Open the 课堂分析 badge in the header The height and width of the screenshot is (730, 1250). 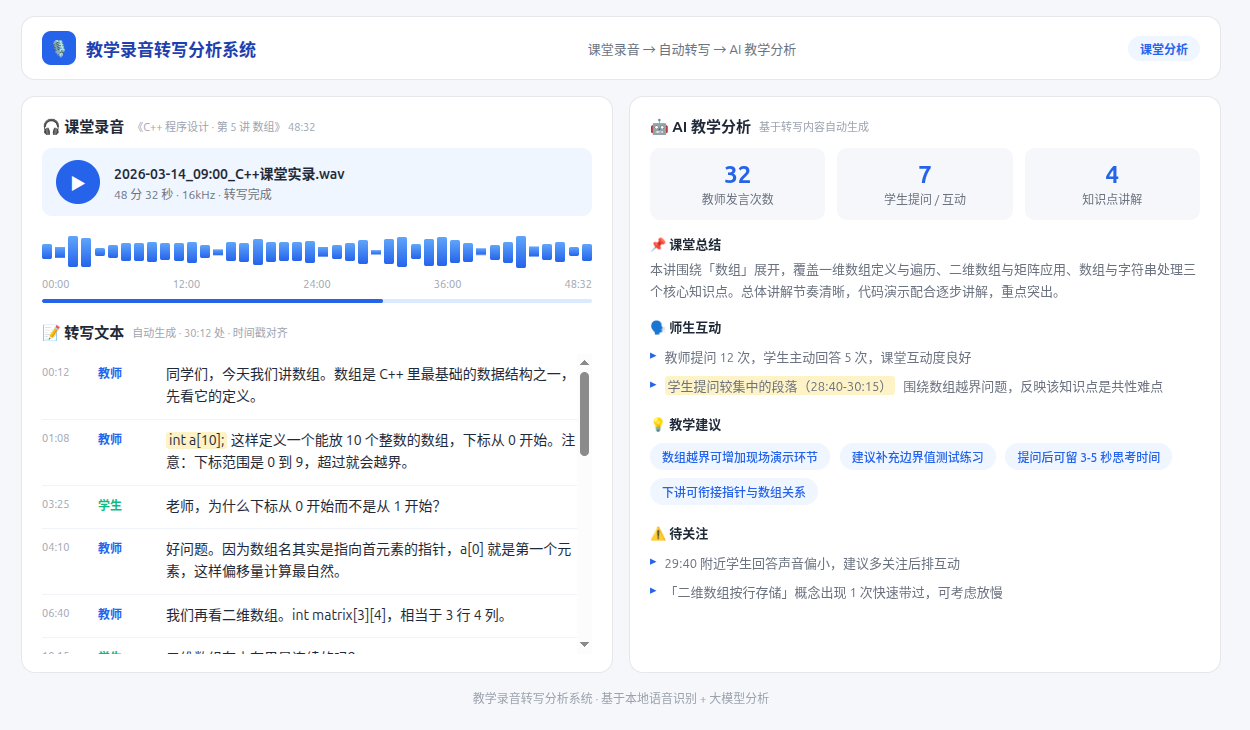(x=1164, y=49)
